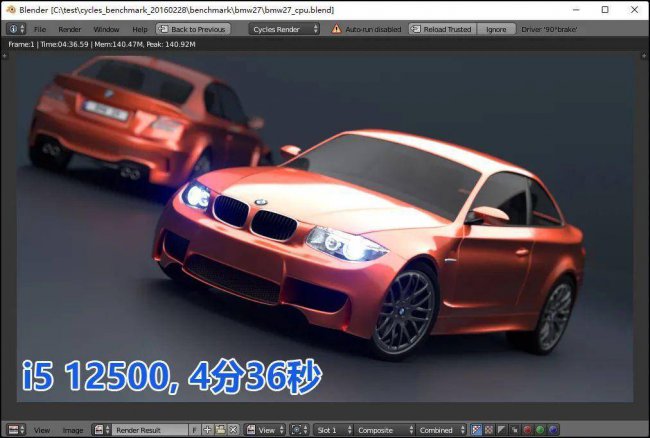Open the image editor type selector

click(17, 430)
